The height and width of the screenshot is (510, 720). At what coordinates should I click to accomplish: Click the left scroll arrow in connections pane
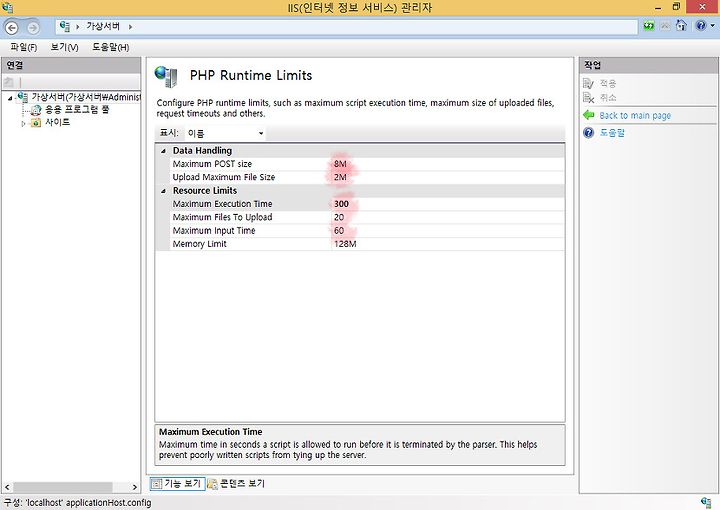coord(7,487)
